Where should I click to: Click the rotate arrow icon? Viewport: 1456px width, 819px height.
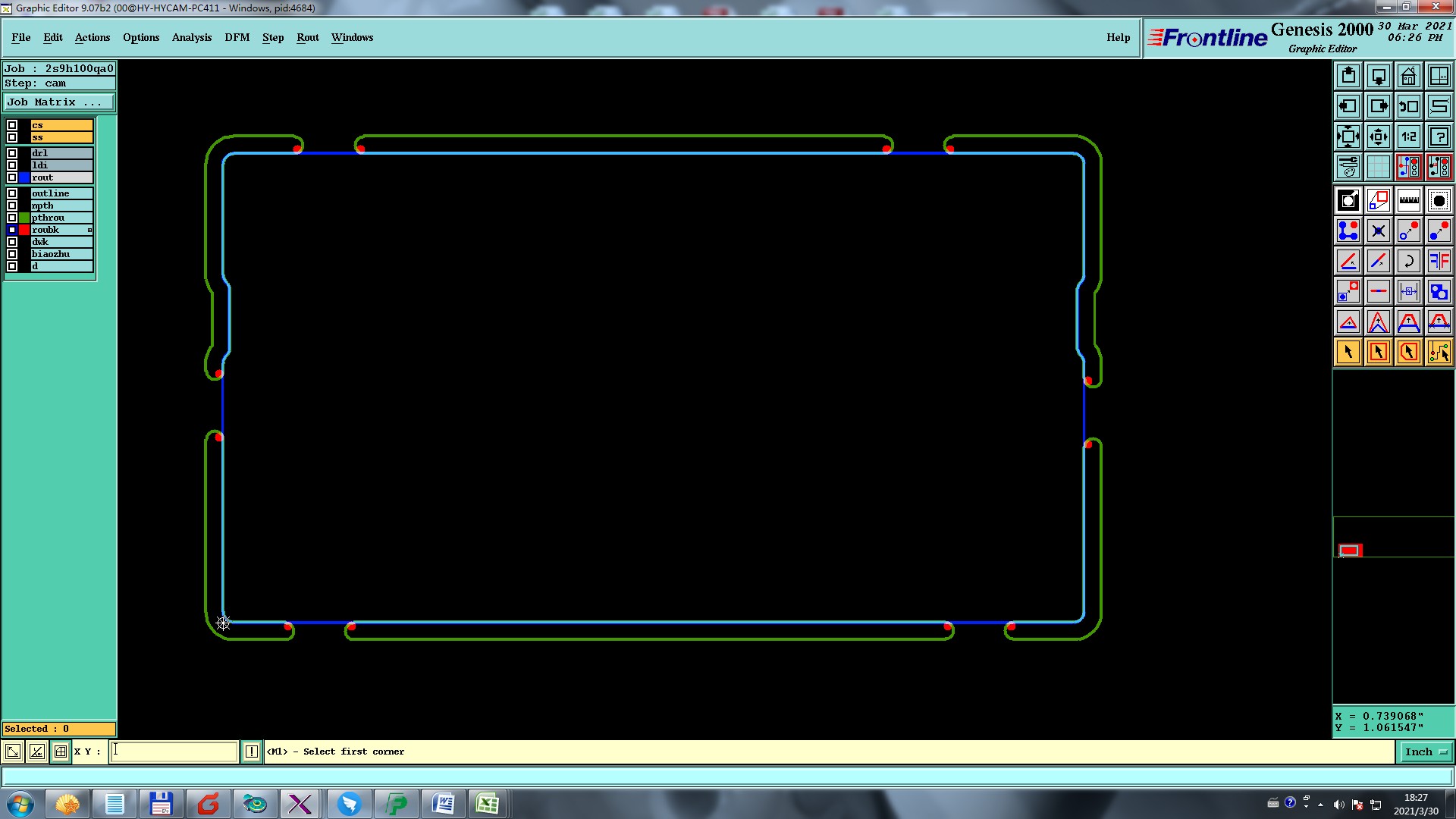pos(1408,261)
